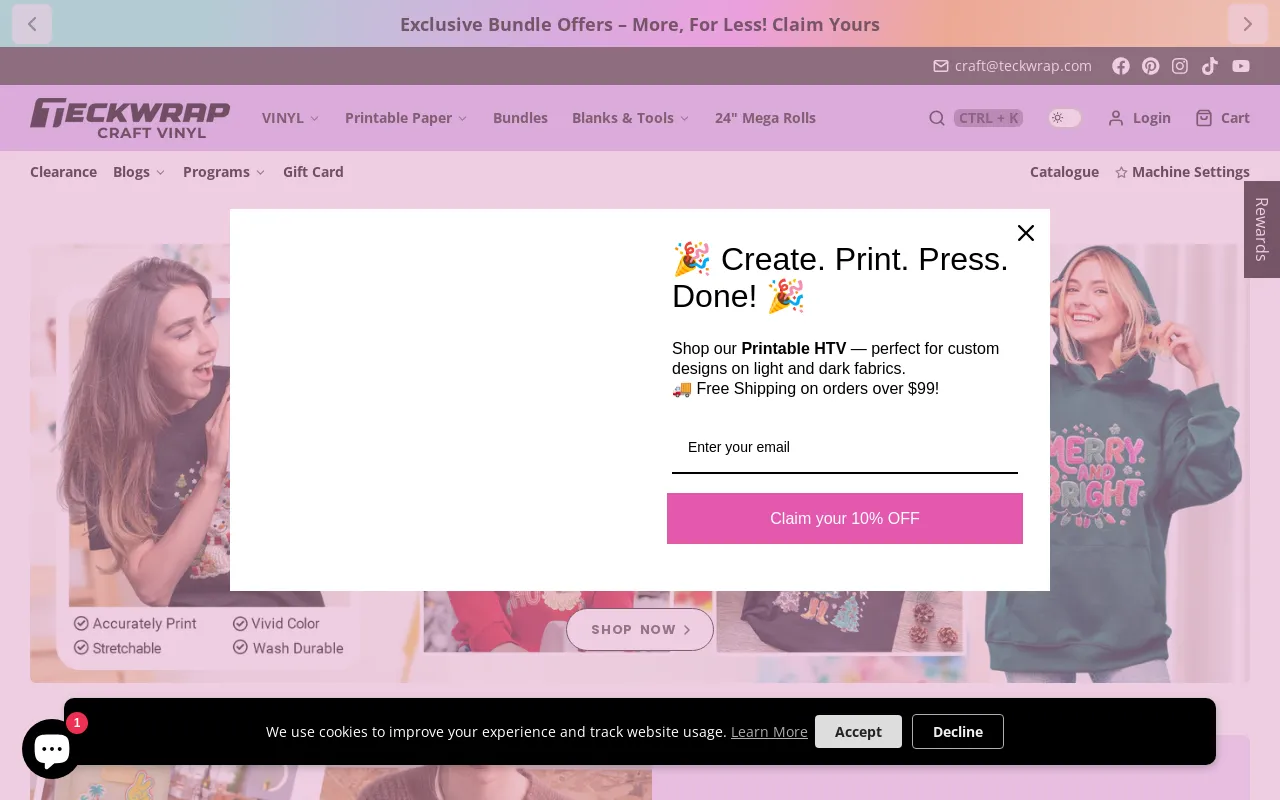
Task: Expand the Programs dropdown
Action: pos(224,172)
